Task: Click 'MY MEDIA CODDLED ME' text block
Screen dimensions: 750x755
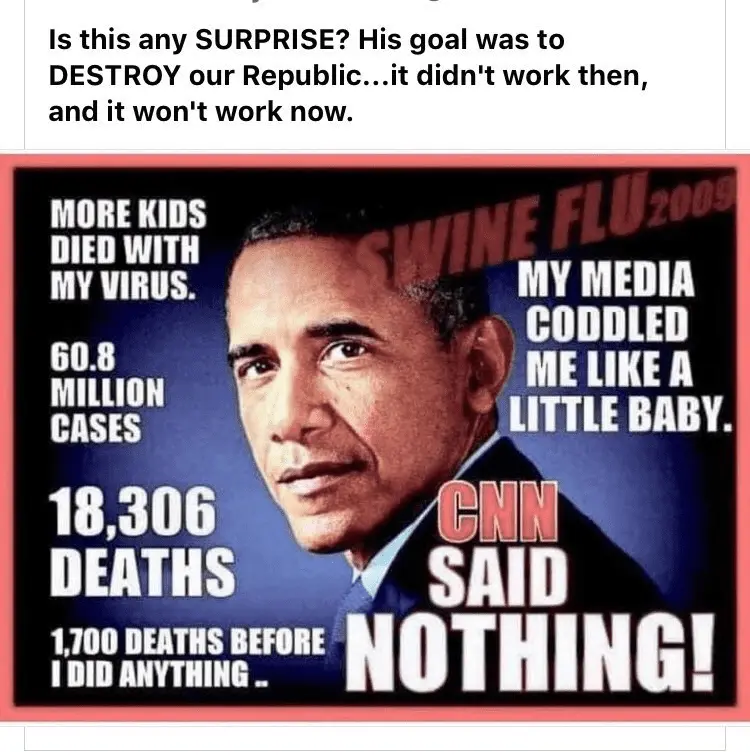Action: tap(608, 324)
